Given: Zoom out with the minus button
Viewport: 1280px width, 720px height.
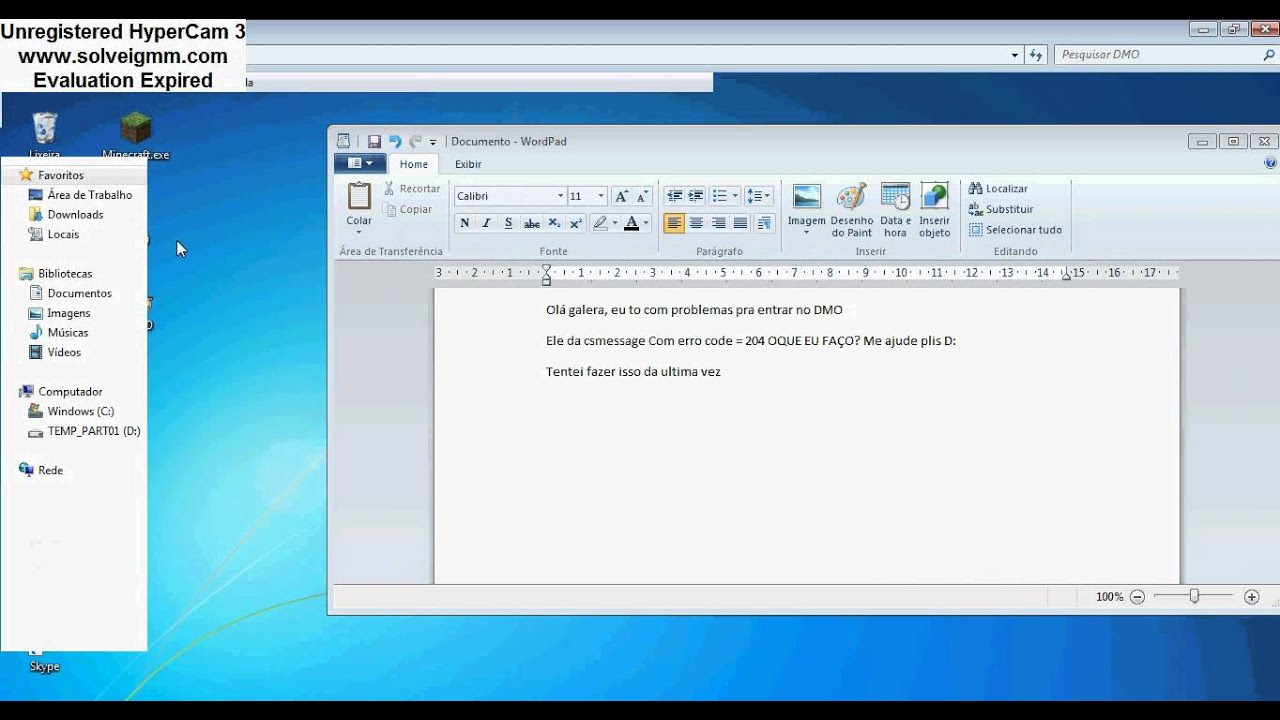Looking at the screenshot, I should [x=1137, y=597].
